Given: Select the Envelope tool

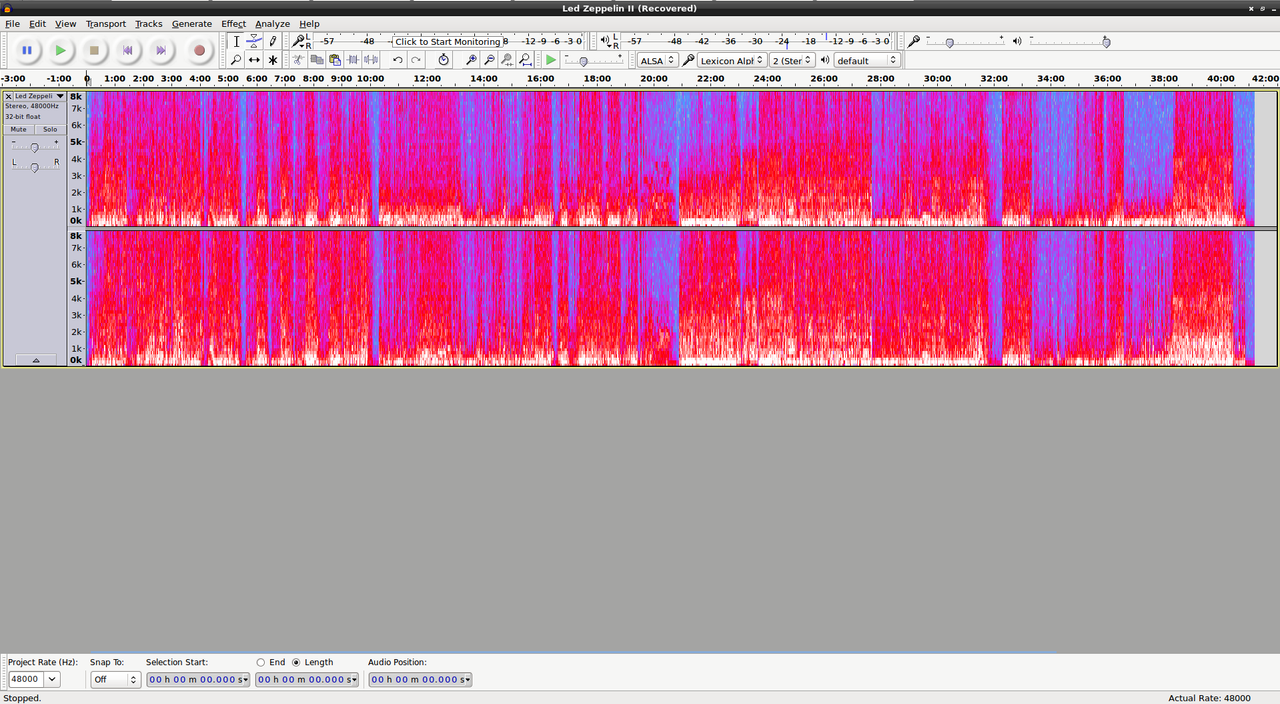Looking at the screenshot, I should [x=254, y=42].
